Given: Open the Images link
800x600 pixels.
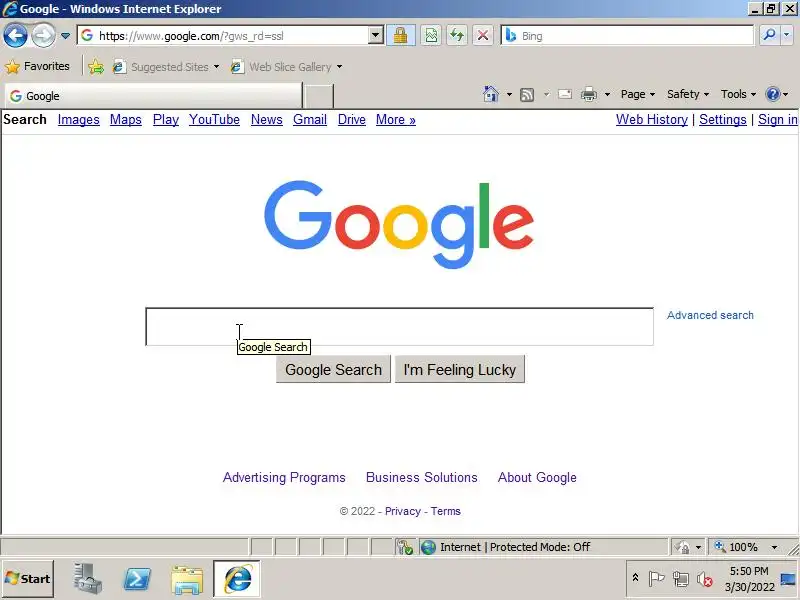Looking at the screenshot, I should pos(79,119).
